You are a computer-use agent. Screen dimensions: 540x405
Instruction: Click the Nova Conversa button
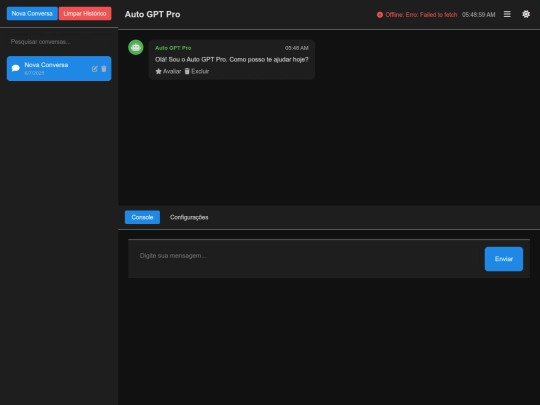coord(32,13)
